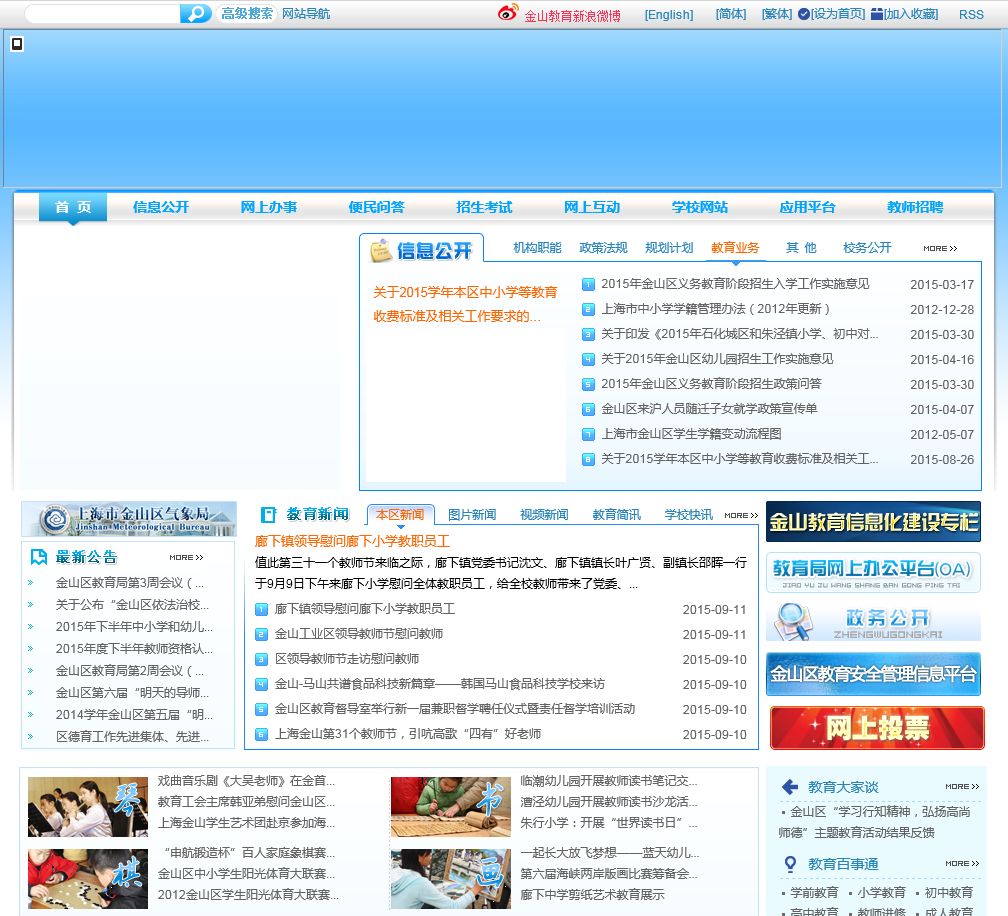Open 2015年下半年中小学和幼儿 notice
This screenshot has height=916, width=1008.
pyautogui.click(x=134, y=627)
